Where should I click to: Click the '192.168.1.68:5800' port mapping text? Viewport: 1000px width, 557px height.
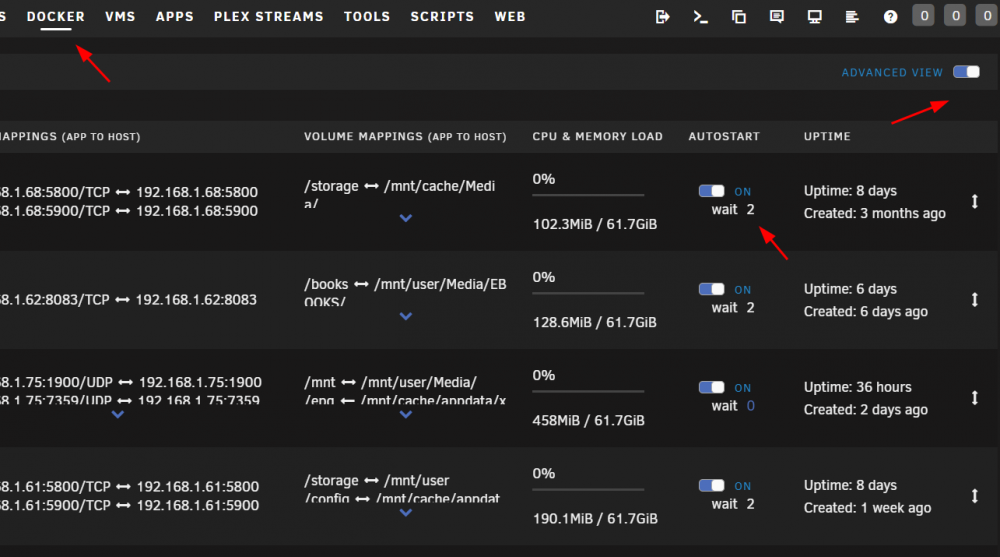point(197,192)
